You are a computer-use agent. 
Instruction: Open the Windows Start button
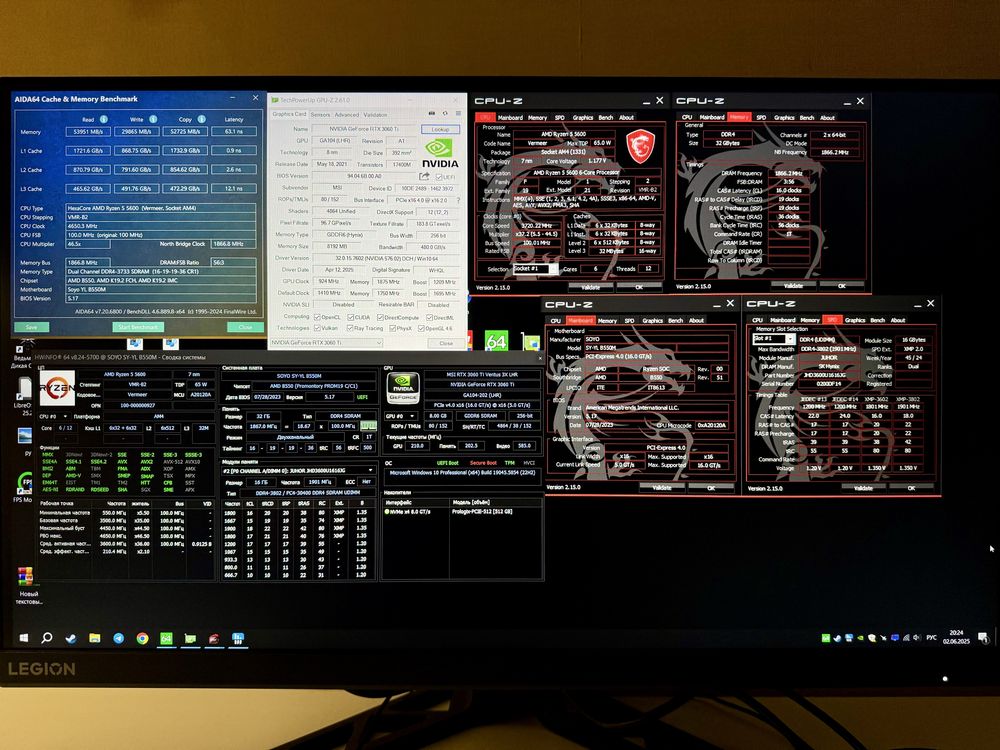pyautogui.click(x=24, y=638)
